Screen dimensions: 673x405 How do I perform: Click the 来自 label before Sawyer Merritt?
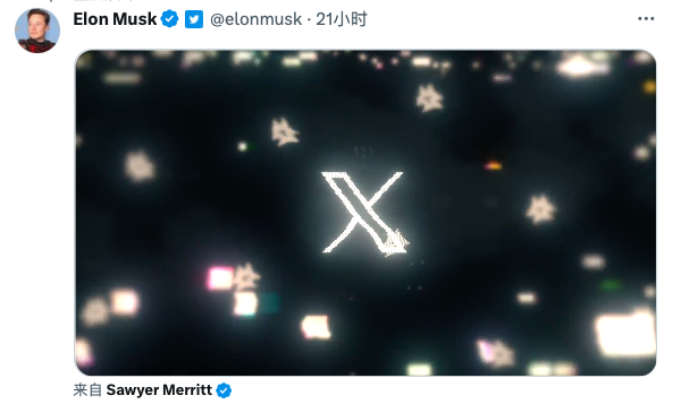[x=87, y=390]
